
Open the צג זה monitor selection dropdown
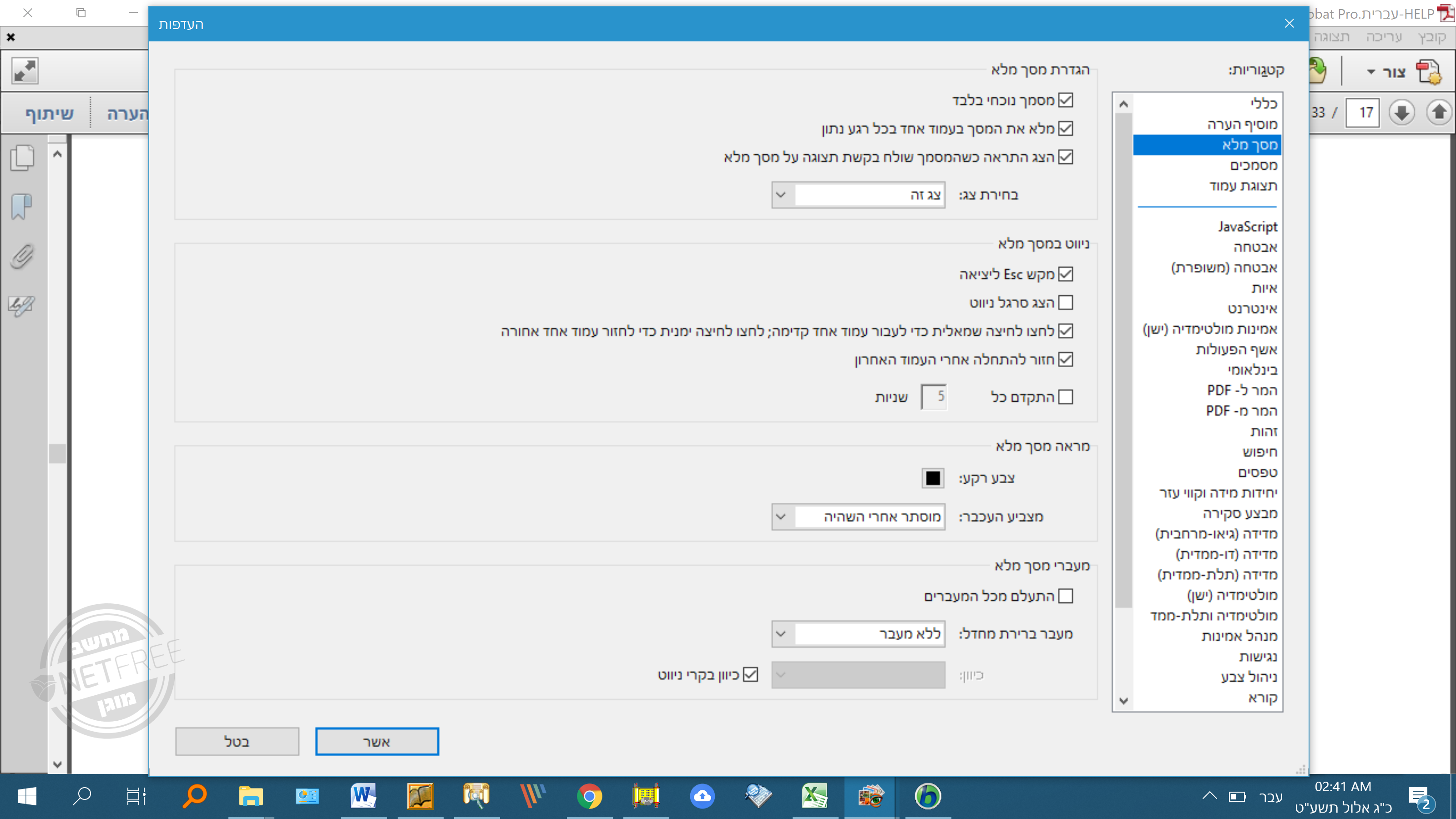781,194
